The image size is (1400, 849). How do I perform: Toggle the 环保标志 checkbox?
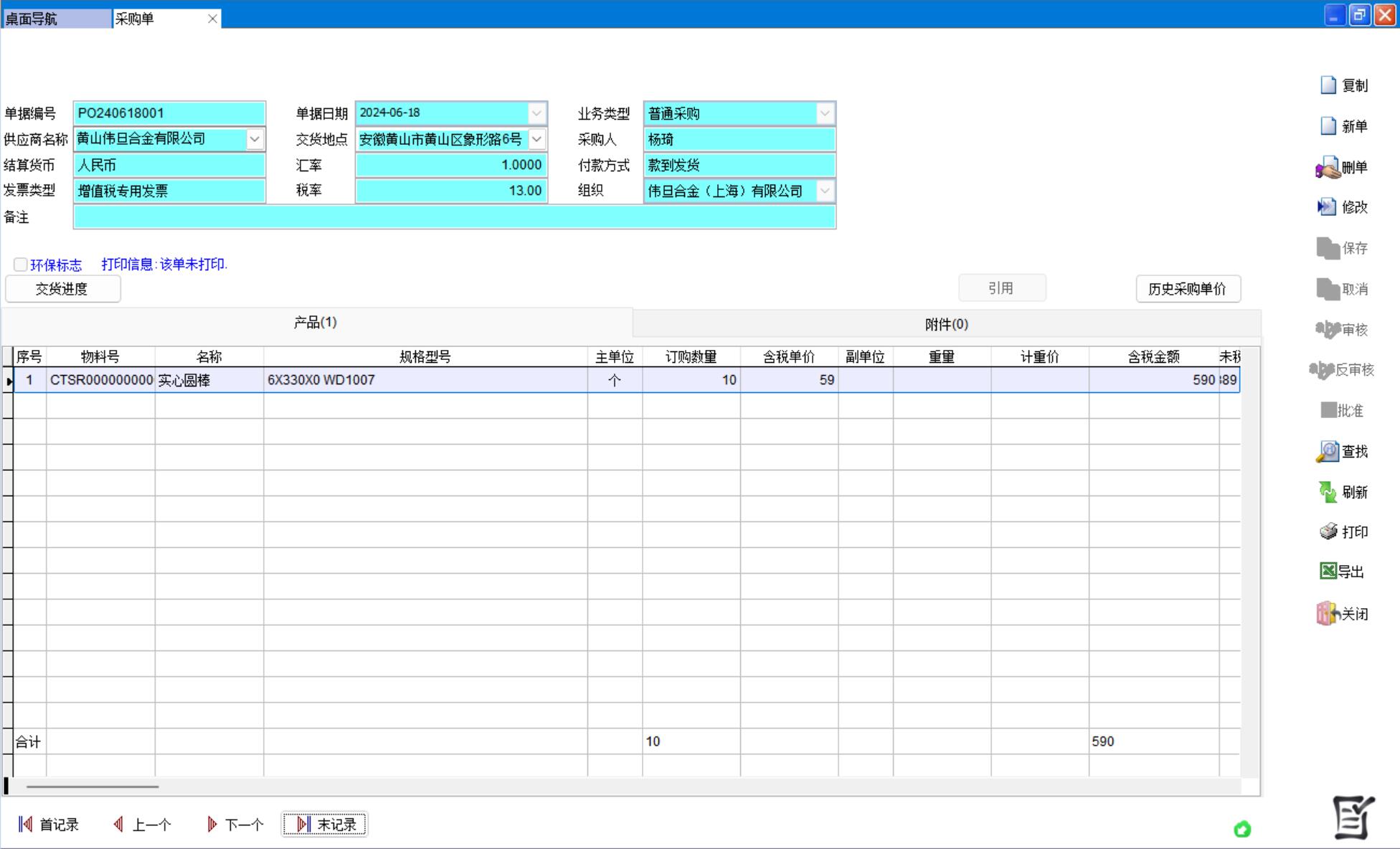(x=21, y=265)
